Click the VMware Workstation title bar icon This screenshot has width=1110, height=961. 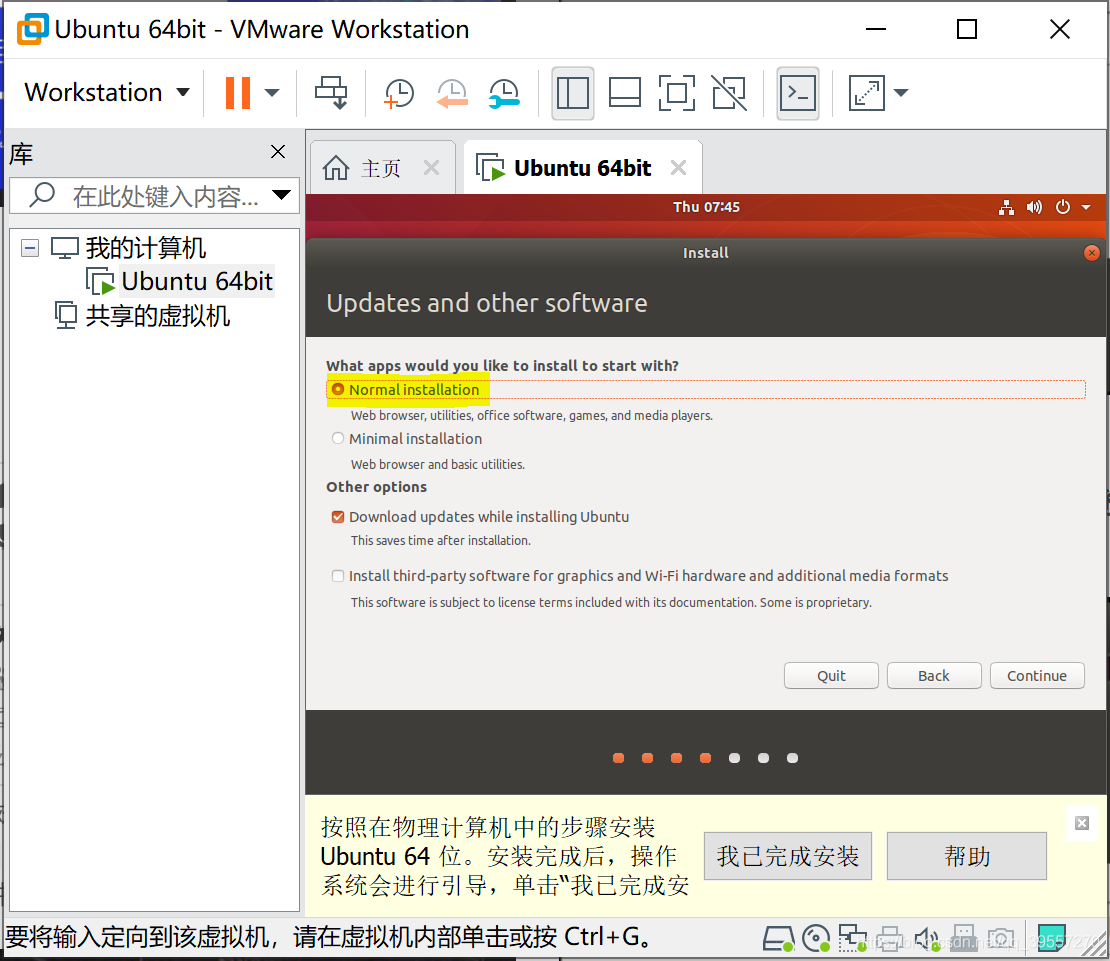[33, 29]
